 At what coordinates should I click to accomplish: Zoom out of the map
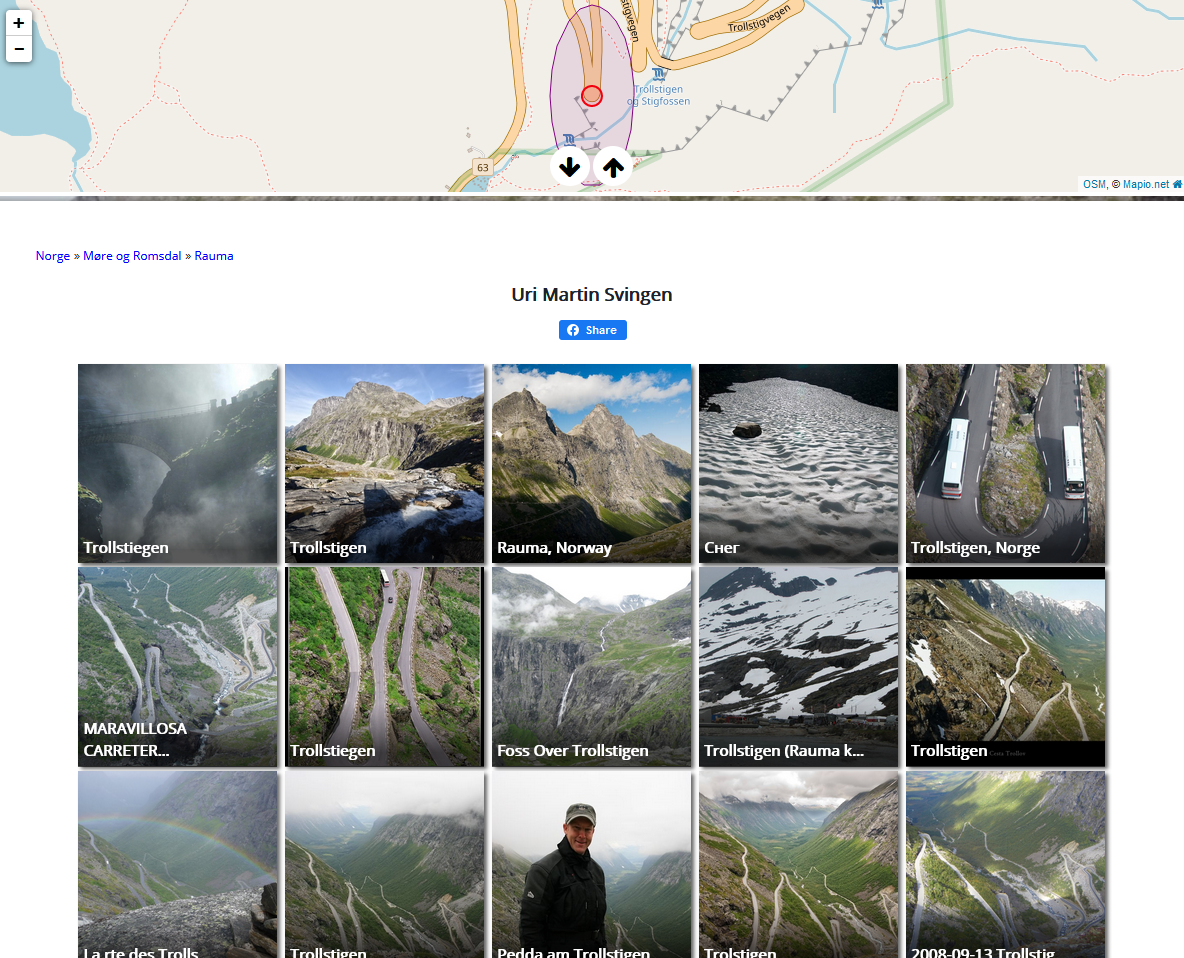(x=19, y=49)
